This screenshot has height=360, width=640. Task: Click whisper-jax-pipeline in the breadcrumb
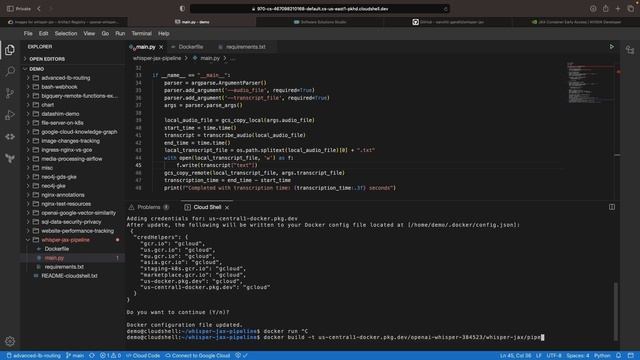click(157, 58)
